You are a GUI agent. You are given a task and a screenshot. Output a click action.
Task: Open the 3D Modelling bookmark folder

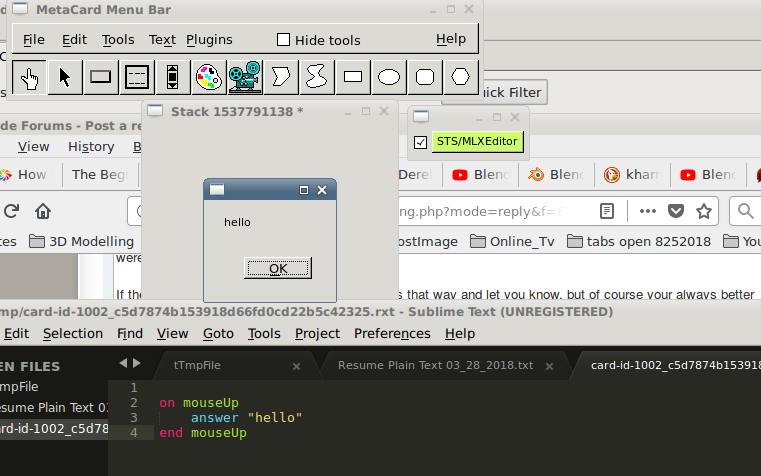click(x=82, y=241)
